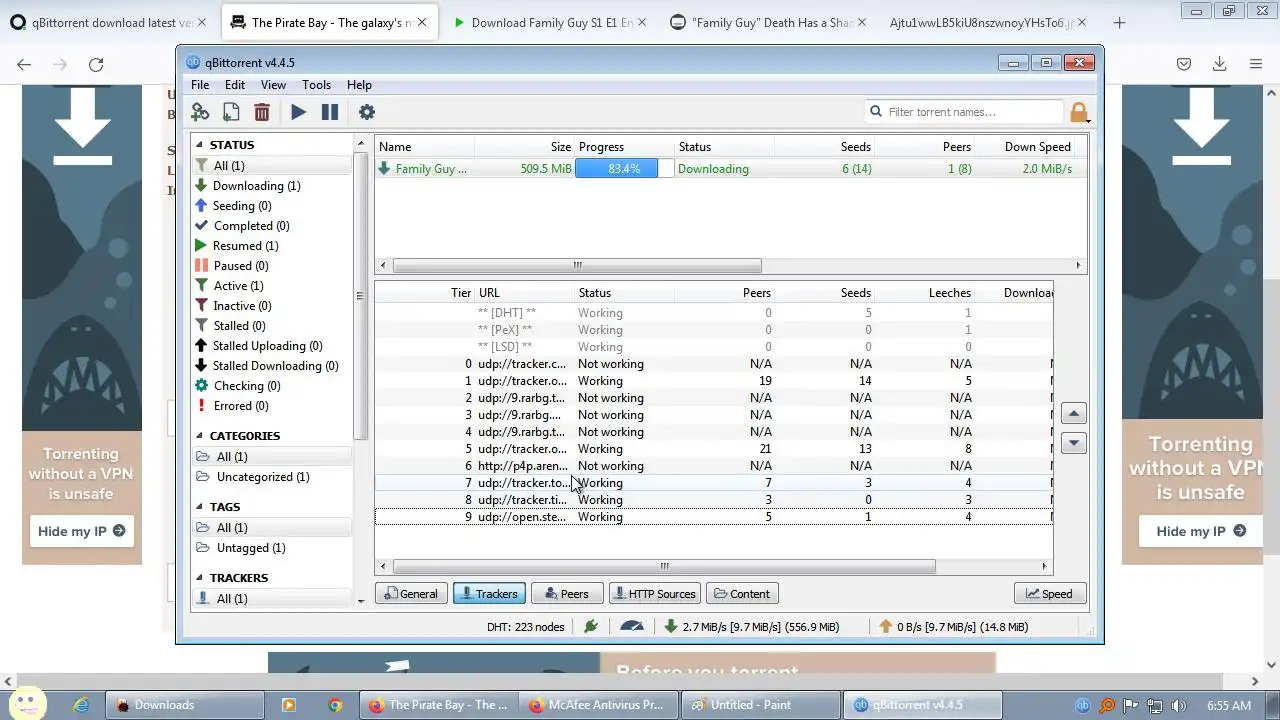Click Hide my IP button on left ad
This screenshot has height=720, width=1280.
[x=82, y=531]
